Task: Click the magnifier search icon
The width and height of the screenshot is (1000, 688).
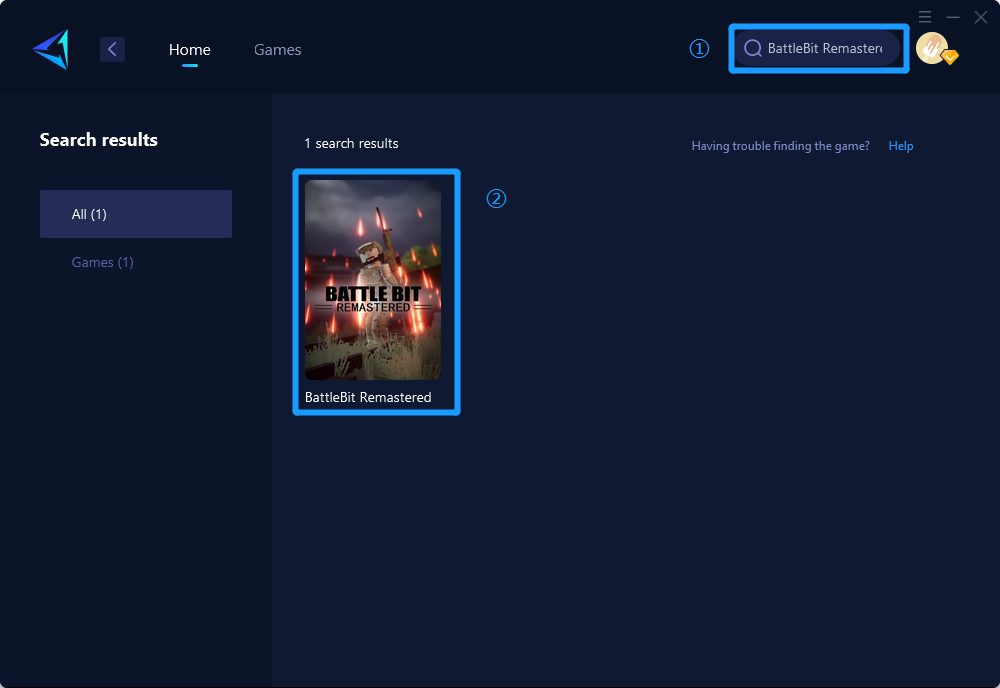Action: point(753,48)
